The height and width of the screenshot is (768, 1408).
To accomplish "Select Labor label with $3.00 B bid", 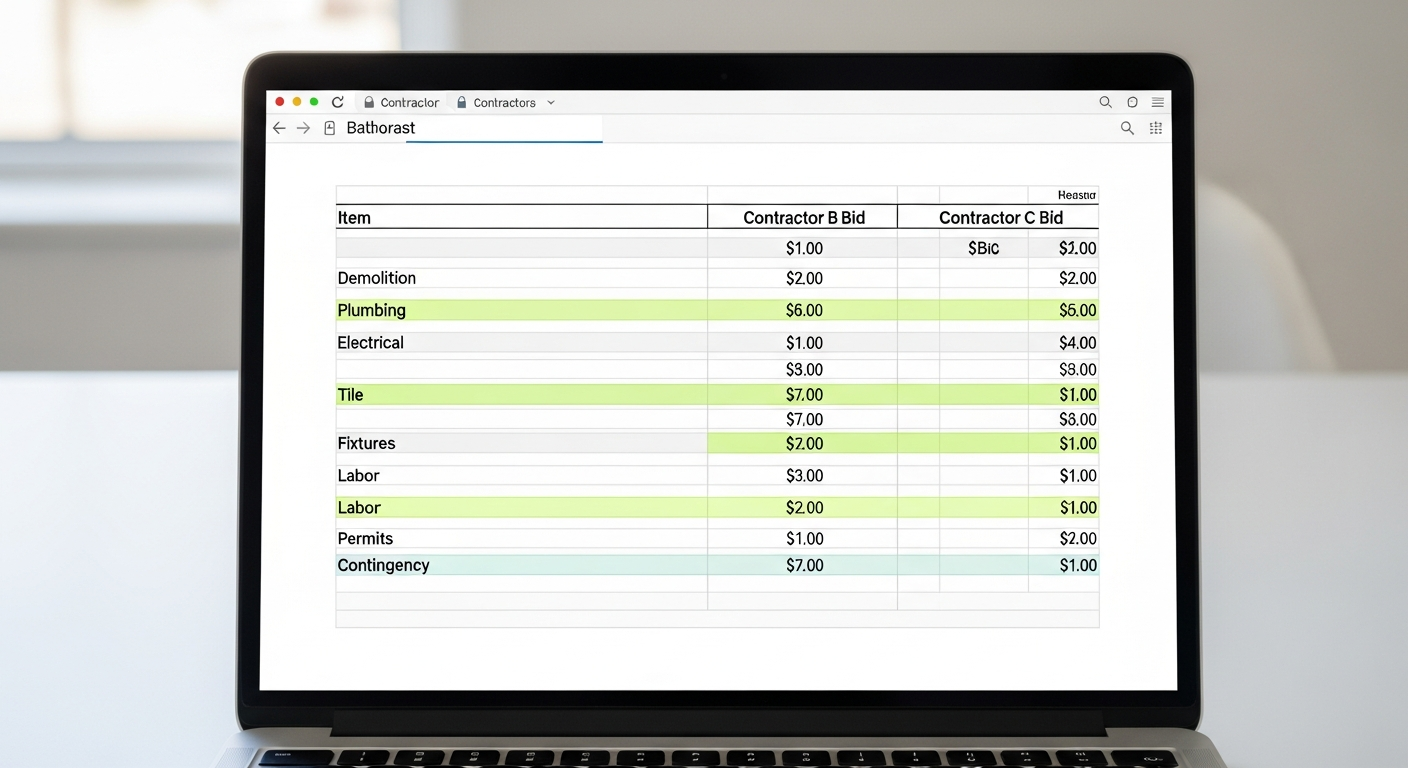I will [359, 475].
